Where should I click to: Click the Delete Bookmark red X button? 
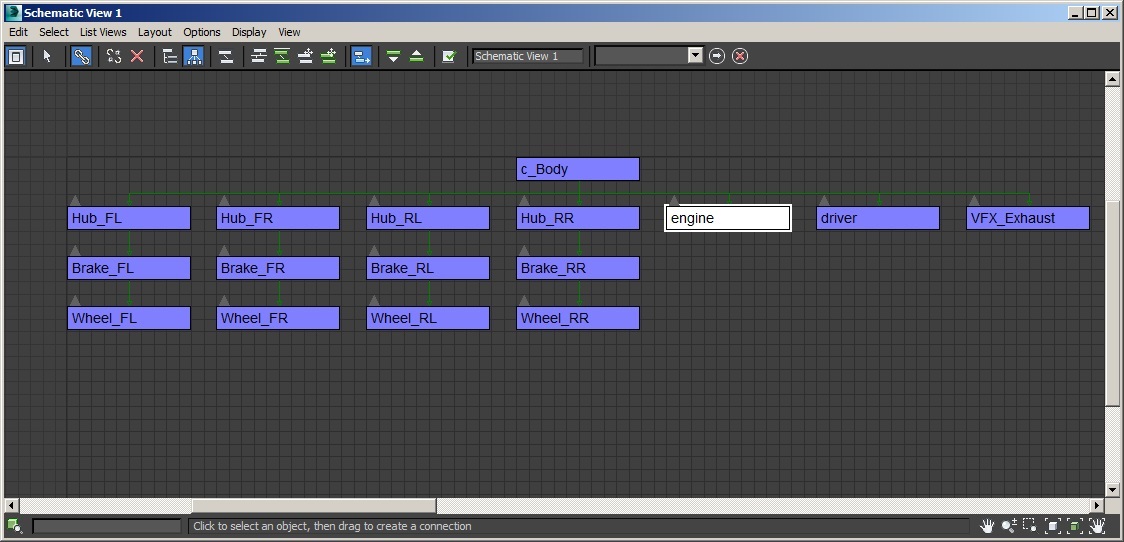coord(740,56)
